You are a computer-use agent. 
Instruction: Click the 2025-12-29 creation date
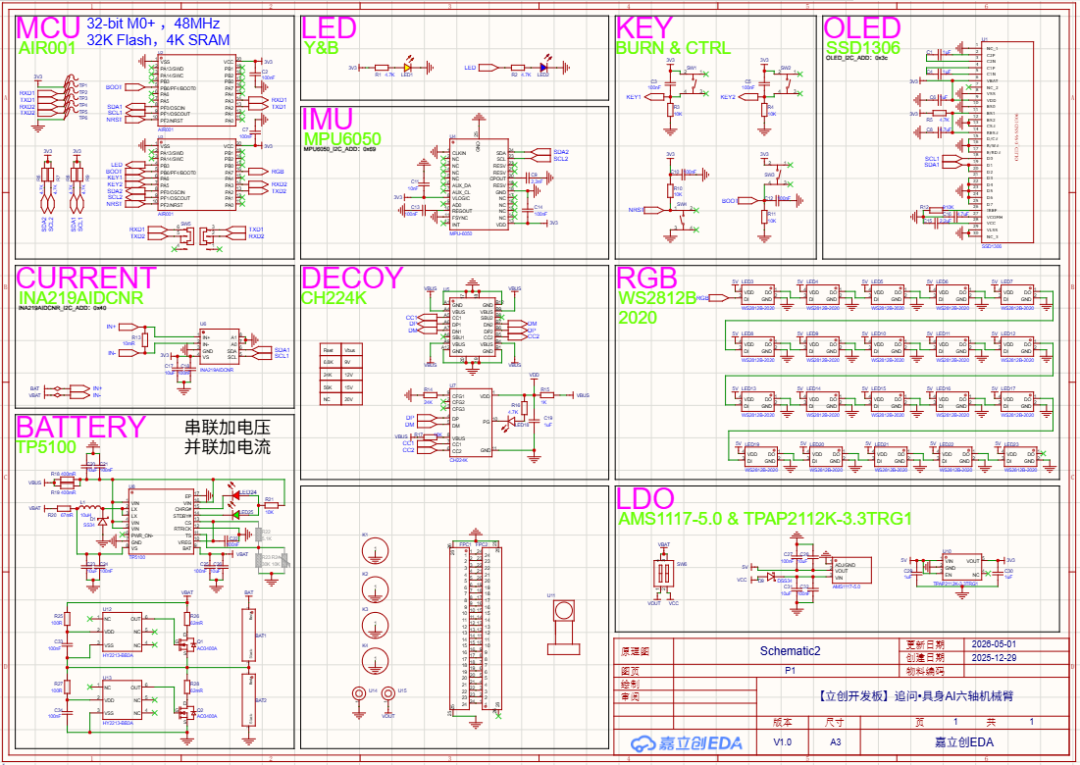pyautogui.click(x=993, y=658)
